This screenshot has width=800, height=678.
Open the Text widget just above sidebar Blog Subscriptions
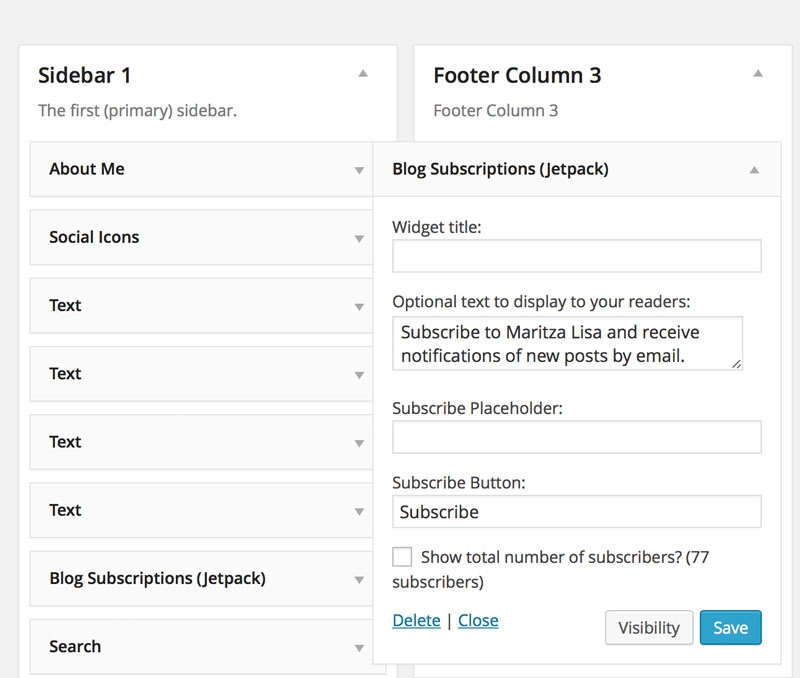click(x=201, y=510)
